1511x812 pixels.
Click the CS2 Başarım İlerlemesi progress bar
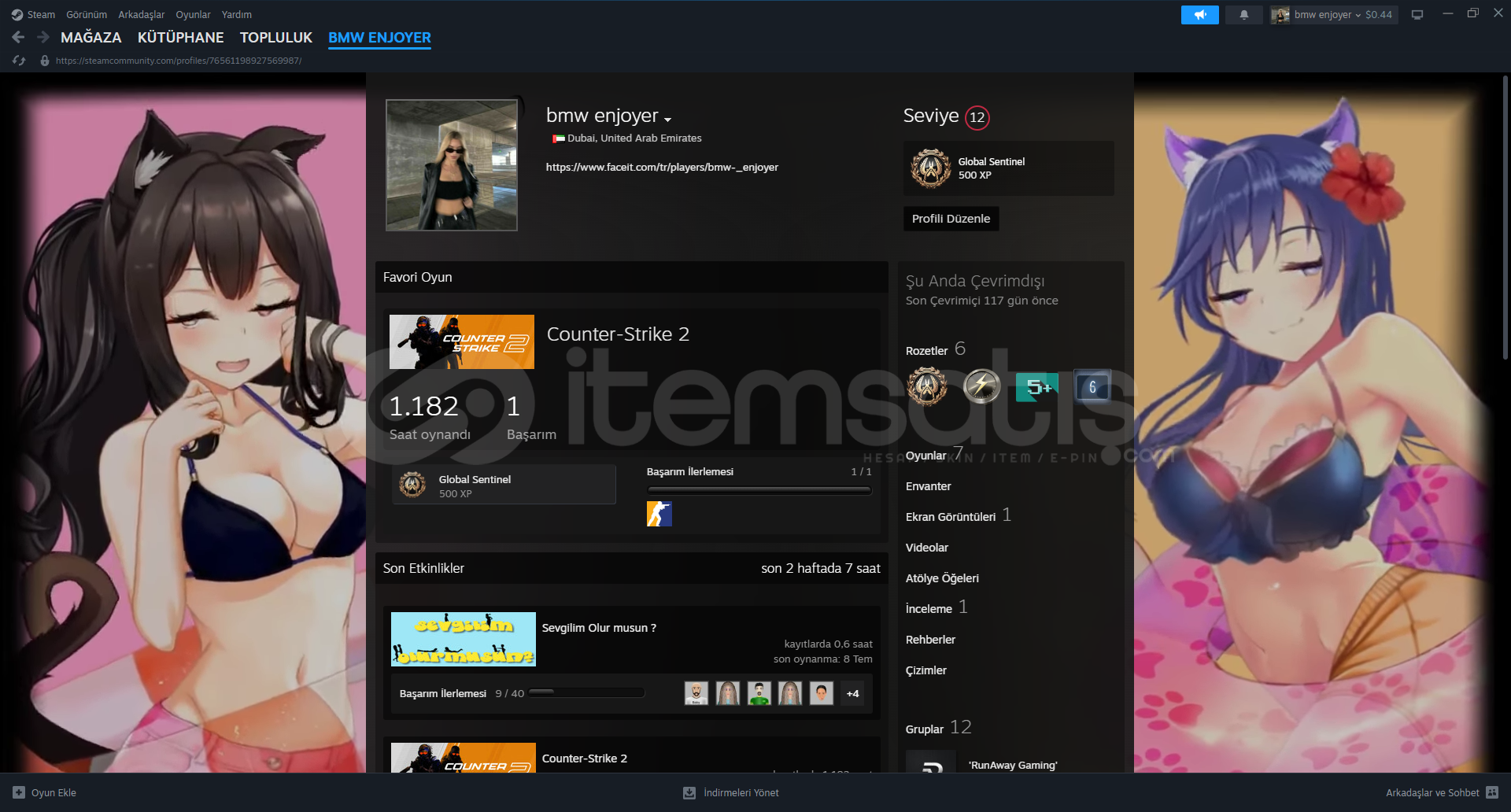pos(759,490)
